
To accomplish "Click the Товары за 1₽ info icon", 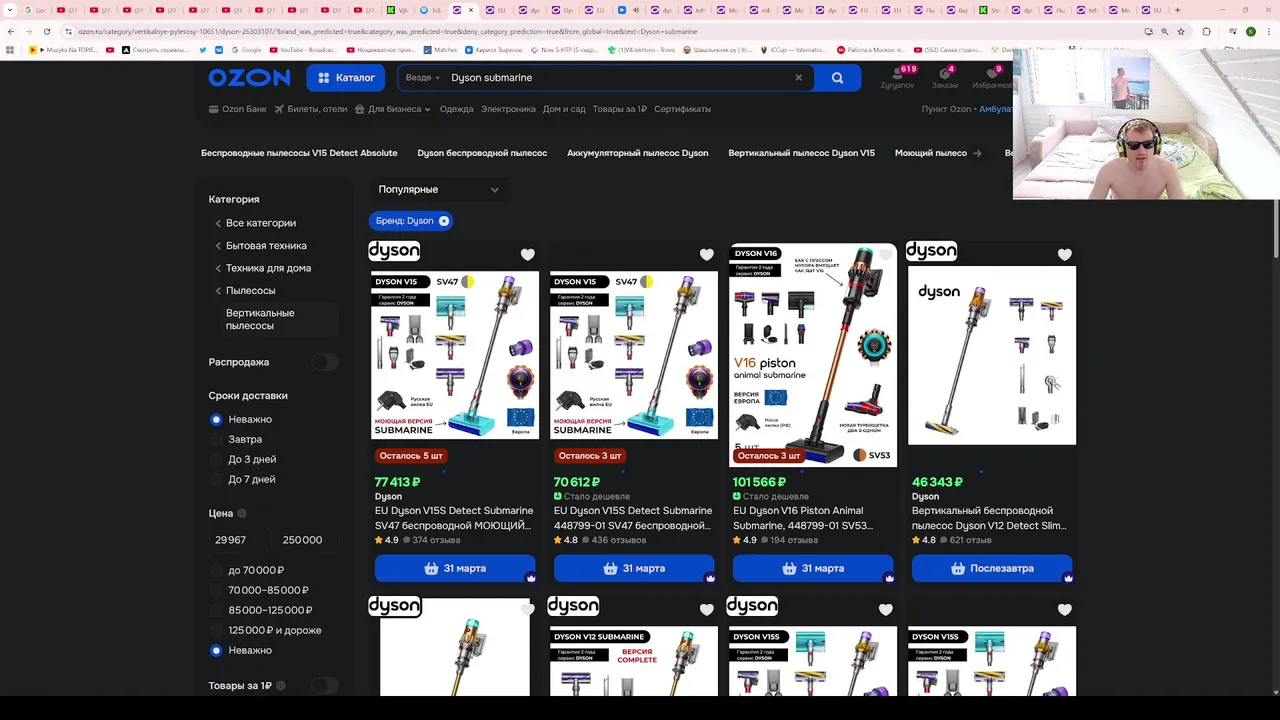I will pos(281,686).
